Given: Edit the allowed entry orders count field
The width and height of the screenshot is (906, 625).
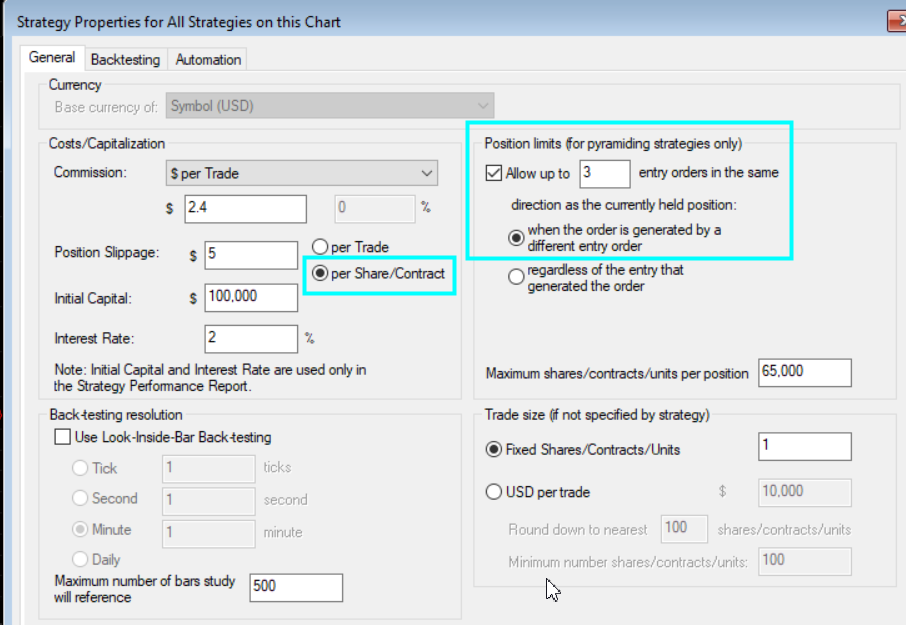Looking at the screenshot, I should coord(604,173).
